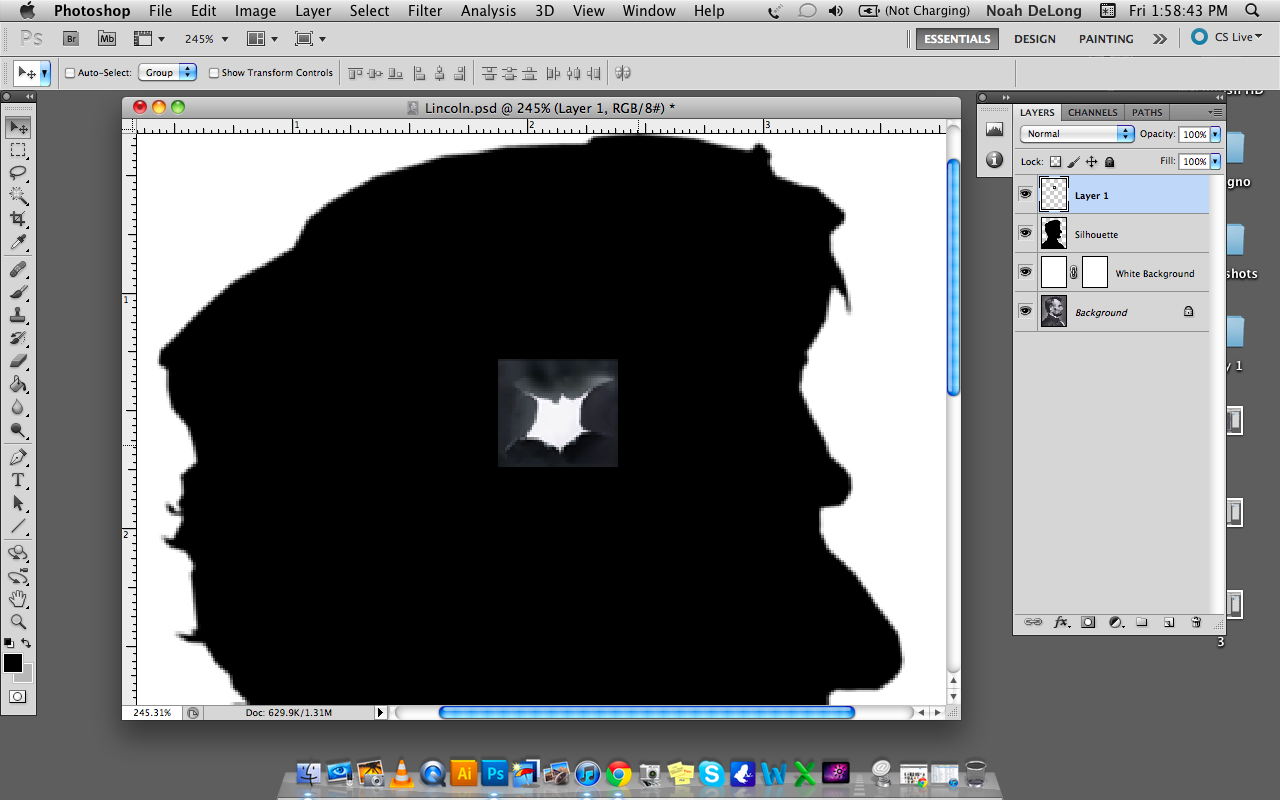The width and height of the screenshot is (1280, 800).
Task: Open the Arrange Documents dropdown
Action: (x=262, y=39)
